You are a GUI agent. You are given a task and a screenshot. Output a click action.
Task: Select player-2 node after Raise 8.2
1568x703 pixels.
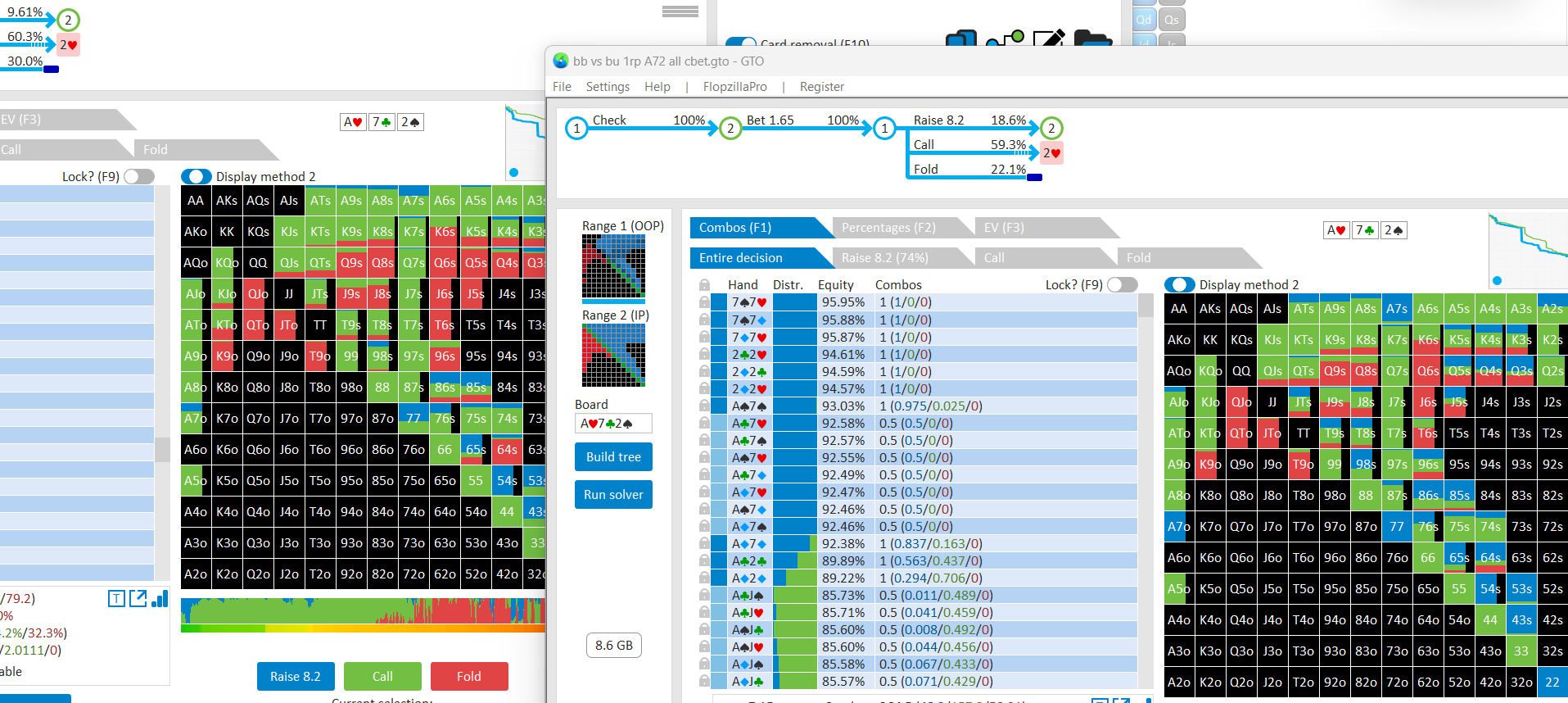click(1051, 129)
